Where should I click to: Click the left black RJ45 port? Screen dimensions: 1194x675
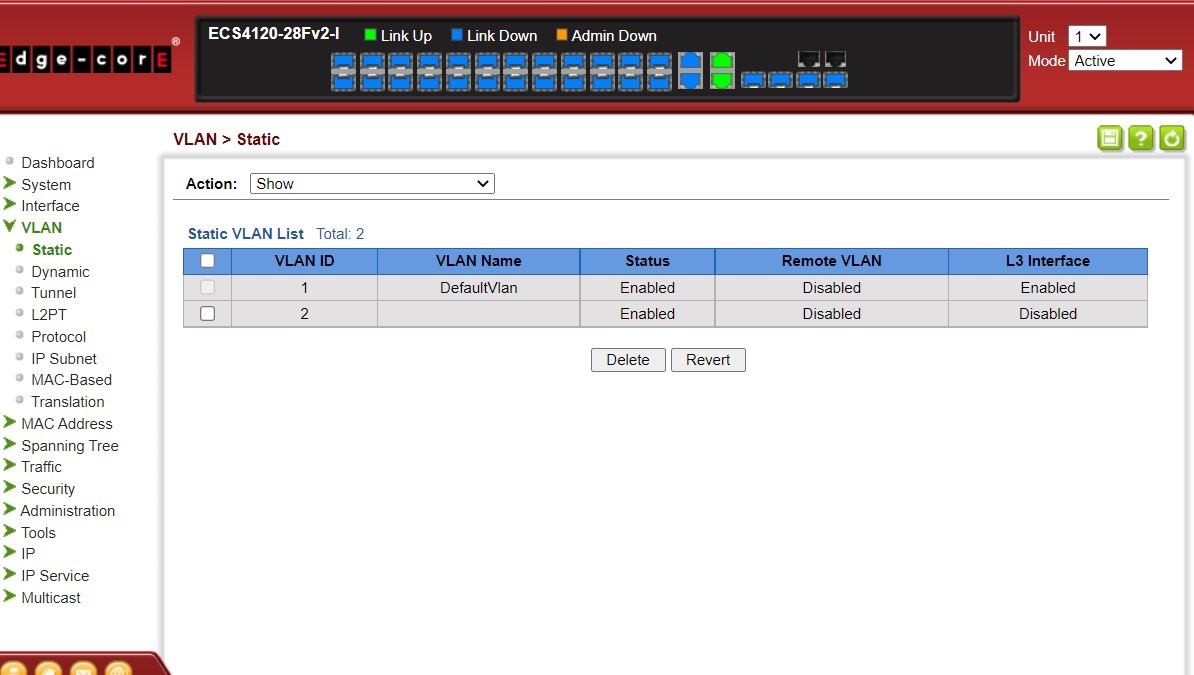809,59
